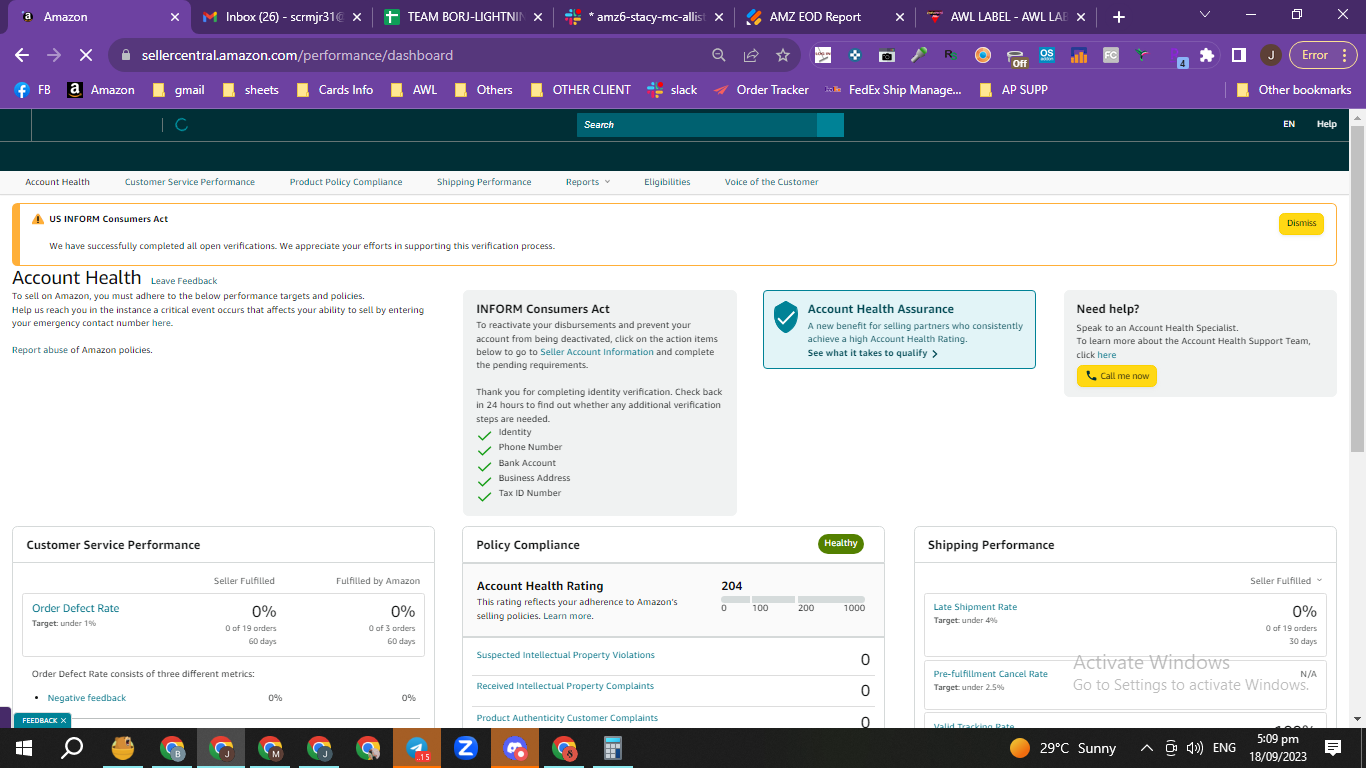Open Received Intellectual Property Complaints link
1366x768 pixels.
click(x=565, y=686)
